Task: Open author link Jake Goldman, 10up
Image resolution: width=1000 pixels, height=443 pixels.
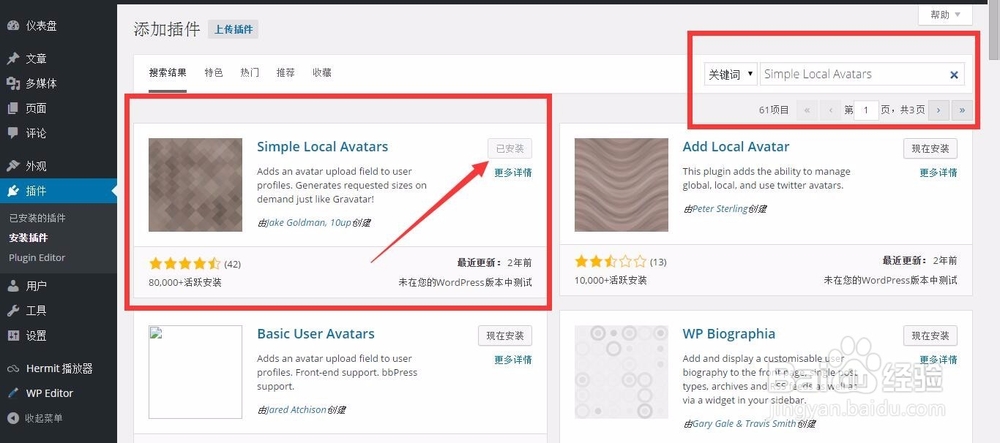Action: click(309, 222)
